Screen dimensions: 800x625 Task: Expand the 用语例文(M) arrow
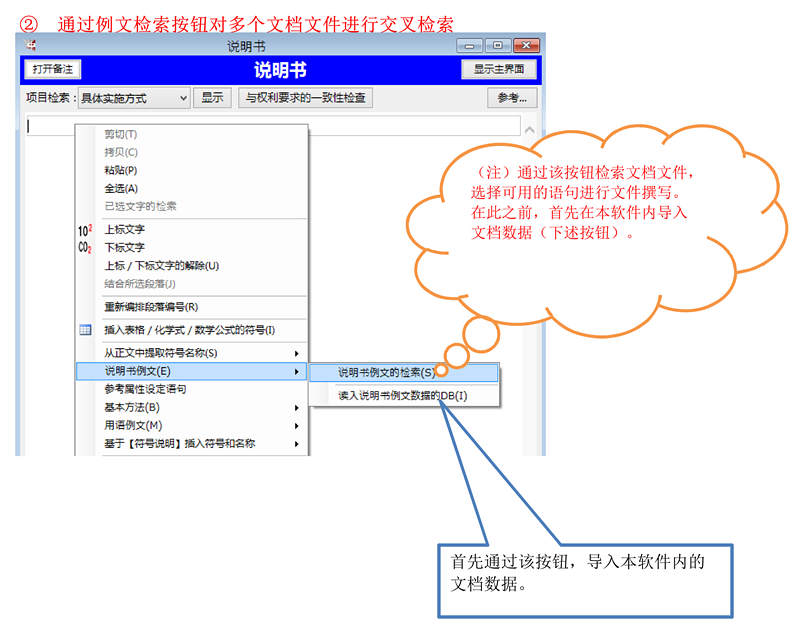(296, 426)
